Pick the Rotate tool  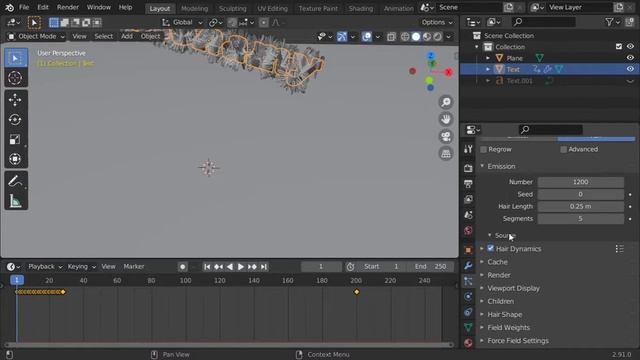(x=16, y=120)
